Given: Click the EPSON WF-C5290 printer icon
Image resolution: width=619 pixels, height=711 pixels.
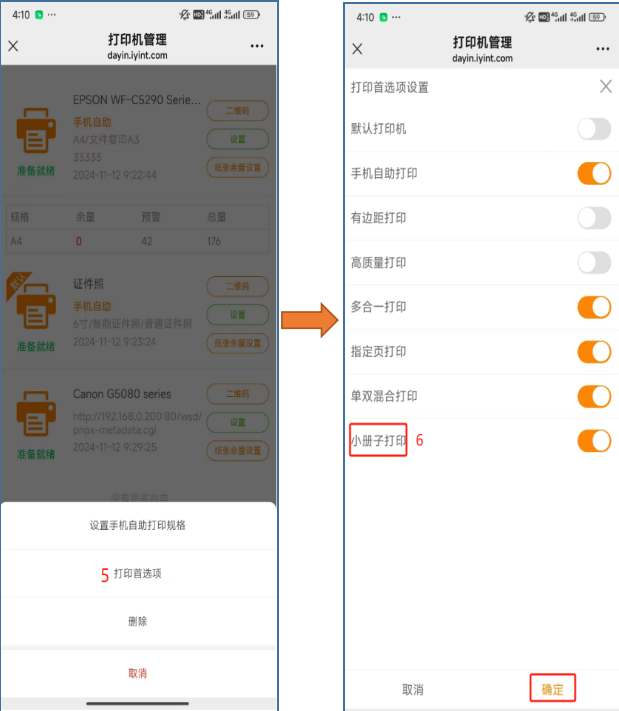Looking at the screenshot, I should tap(36, 131).
